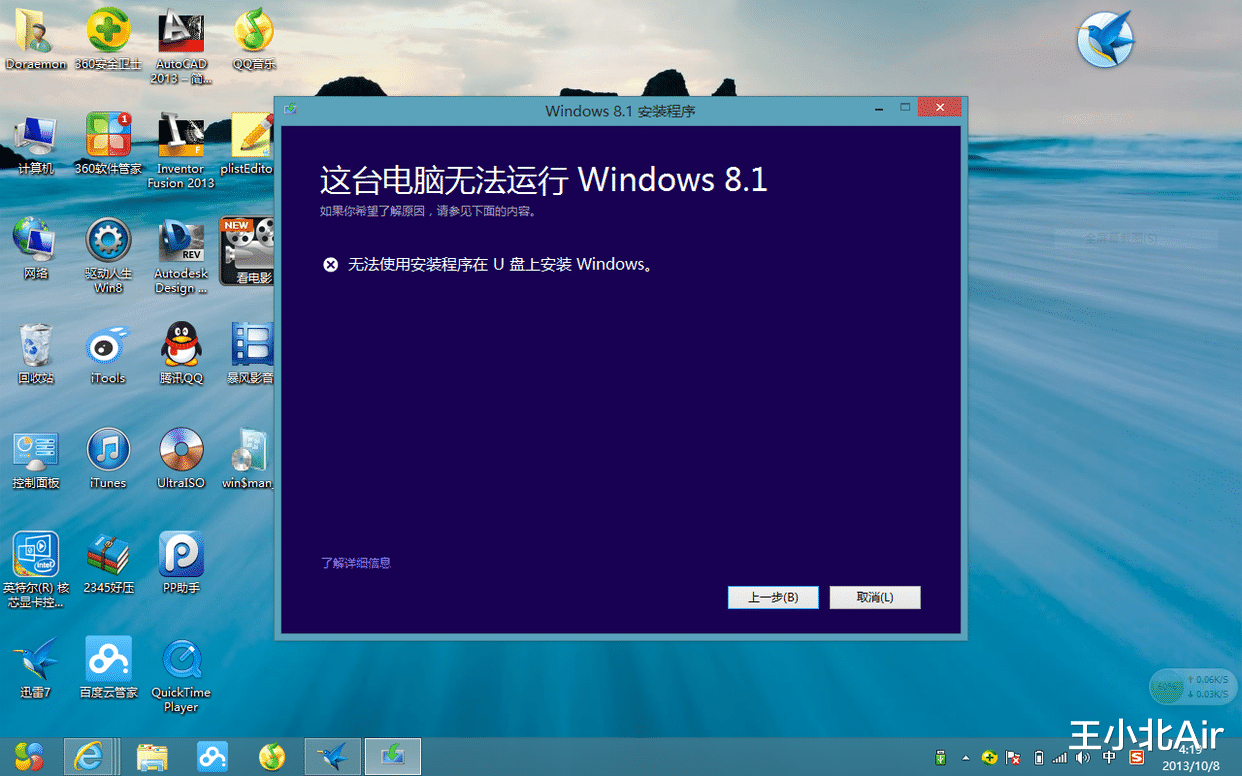The height and width of the screenshot is (776, 1242).
Task: Mute the volume in the system tray
Action: pos(1082,758)
